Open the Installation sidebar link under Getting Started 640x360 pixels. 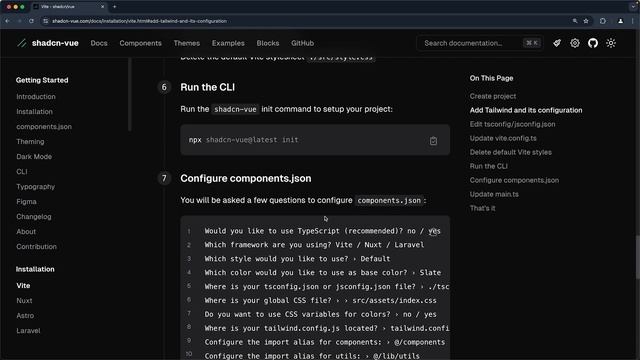click(34, 111)
